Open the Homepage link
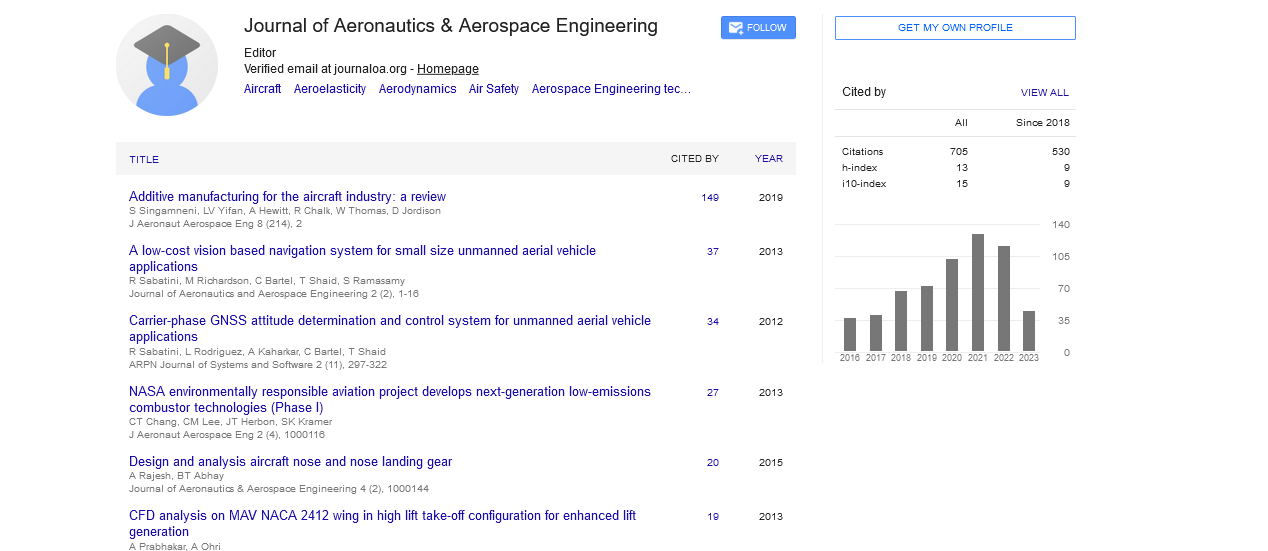The image size is (1268, 551). coord(447,69)
